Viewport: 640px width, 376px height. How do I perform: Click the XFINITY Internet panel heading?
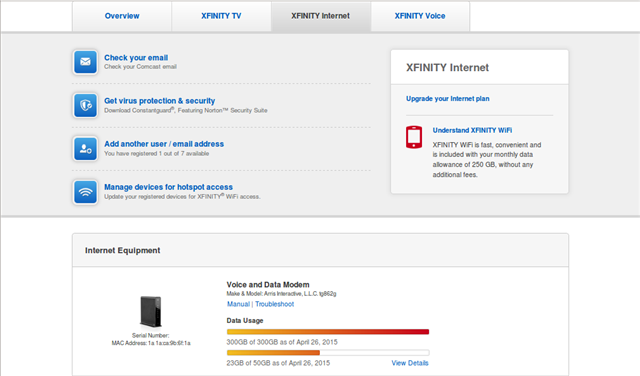point(447,67)
